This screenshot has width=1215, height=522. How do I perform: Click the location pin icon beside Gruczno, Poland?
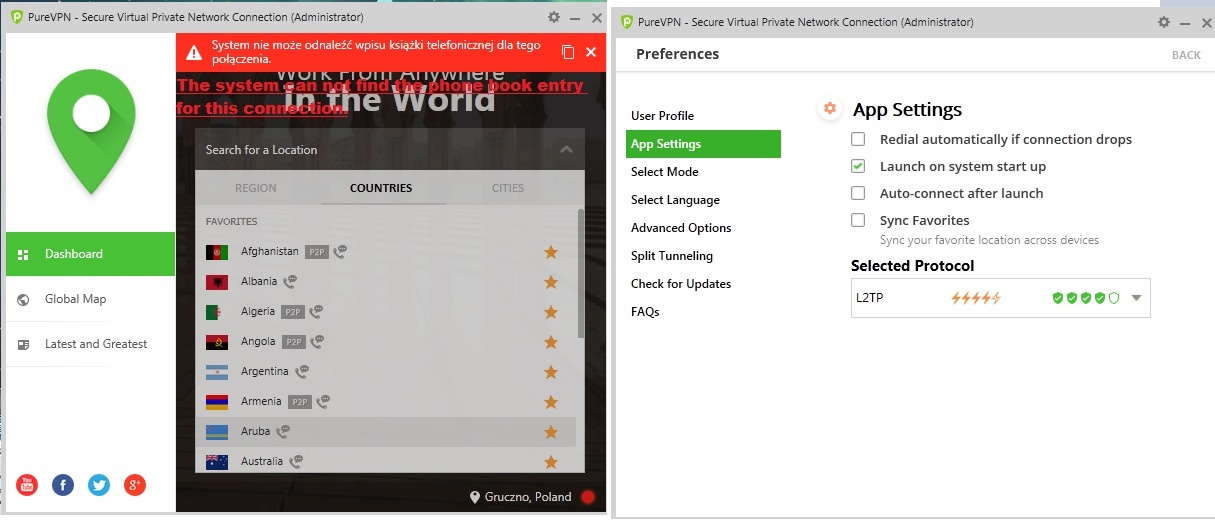point(476,497)
